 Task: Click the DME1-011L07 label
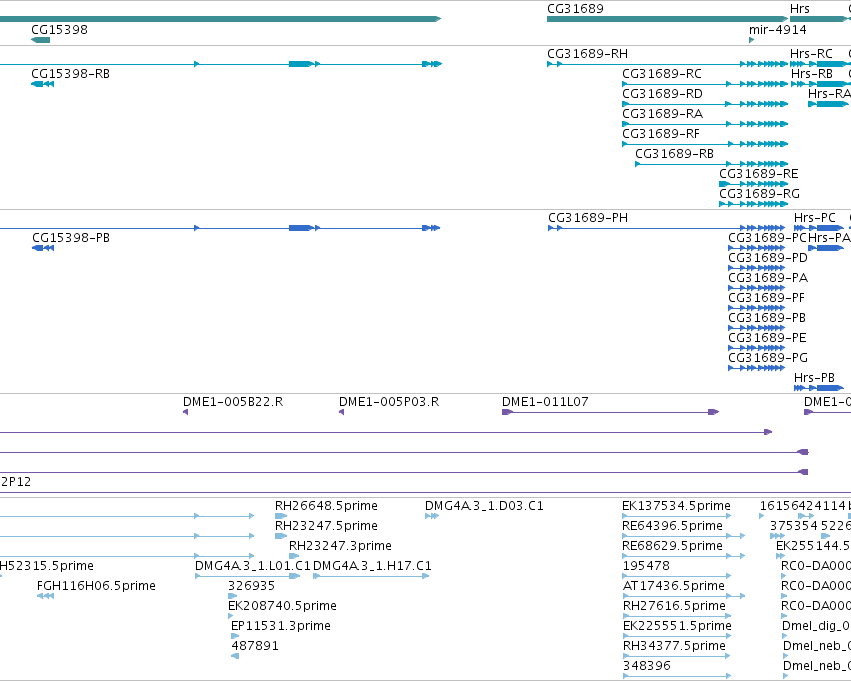[x=545, y=402]
